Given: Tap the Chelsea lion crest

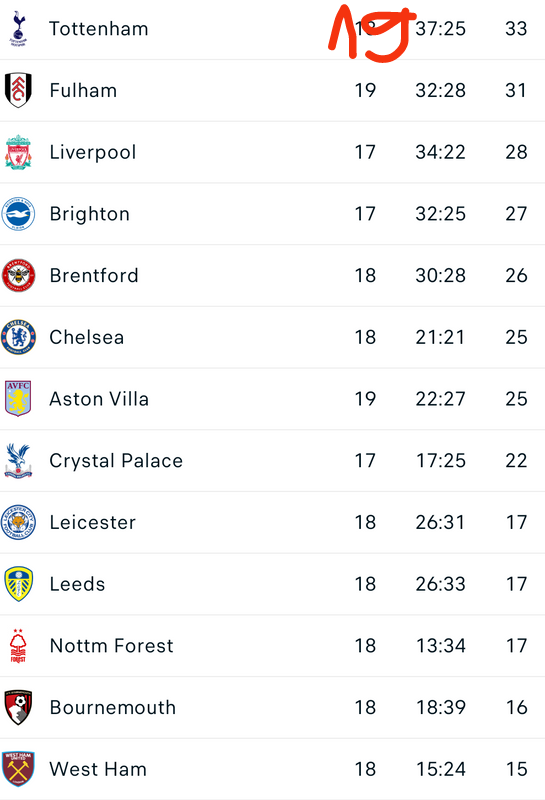Looking at the screenshot, I should 18,337.
